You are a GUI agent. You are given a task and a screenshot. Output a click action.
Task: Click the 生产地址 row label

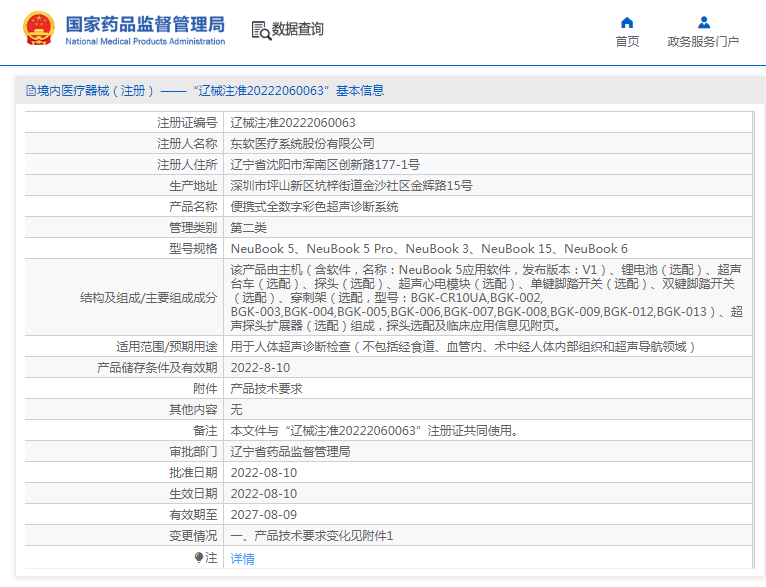[x=193, y=186]
